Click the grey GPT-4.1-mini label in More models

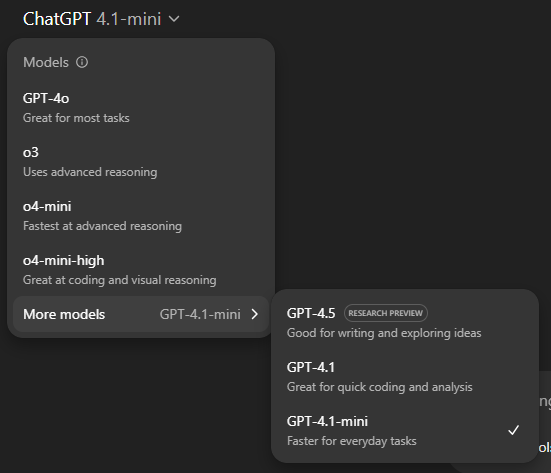[200, 314]
